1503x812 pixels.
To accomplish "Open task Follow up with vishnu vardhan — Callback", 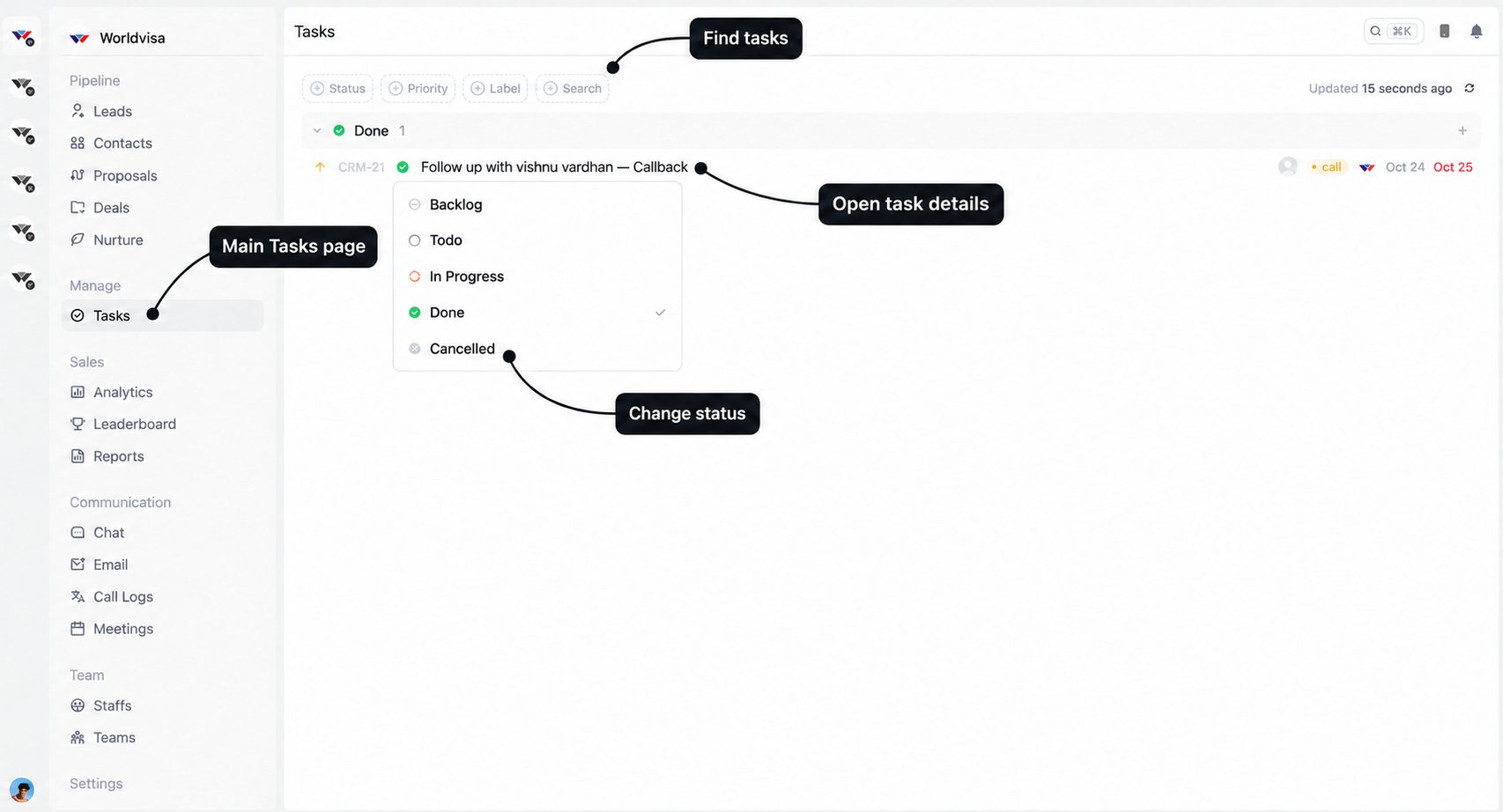I will click(x=554, y=167).
